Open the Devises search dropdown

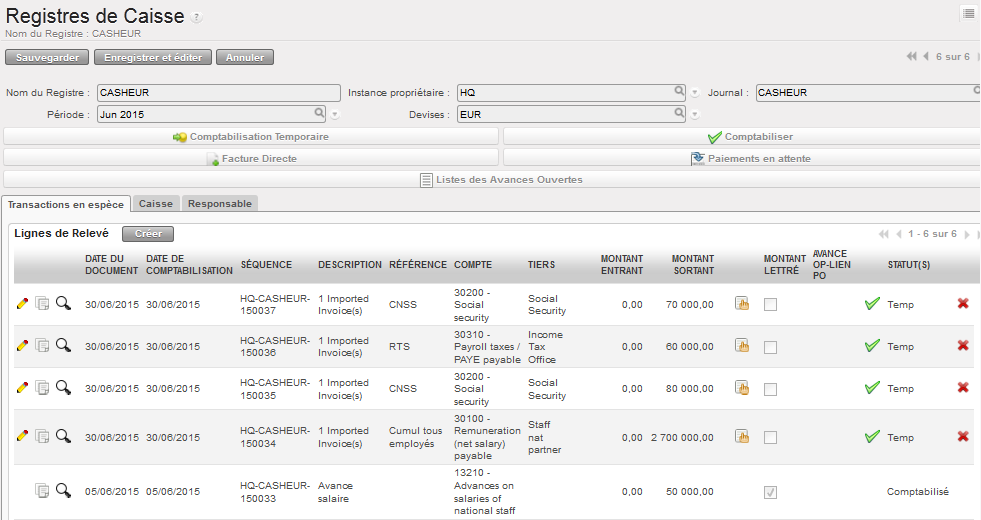(679, 114)
